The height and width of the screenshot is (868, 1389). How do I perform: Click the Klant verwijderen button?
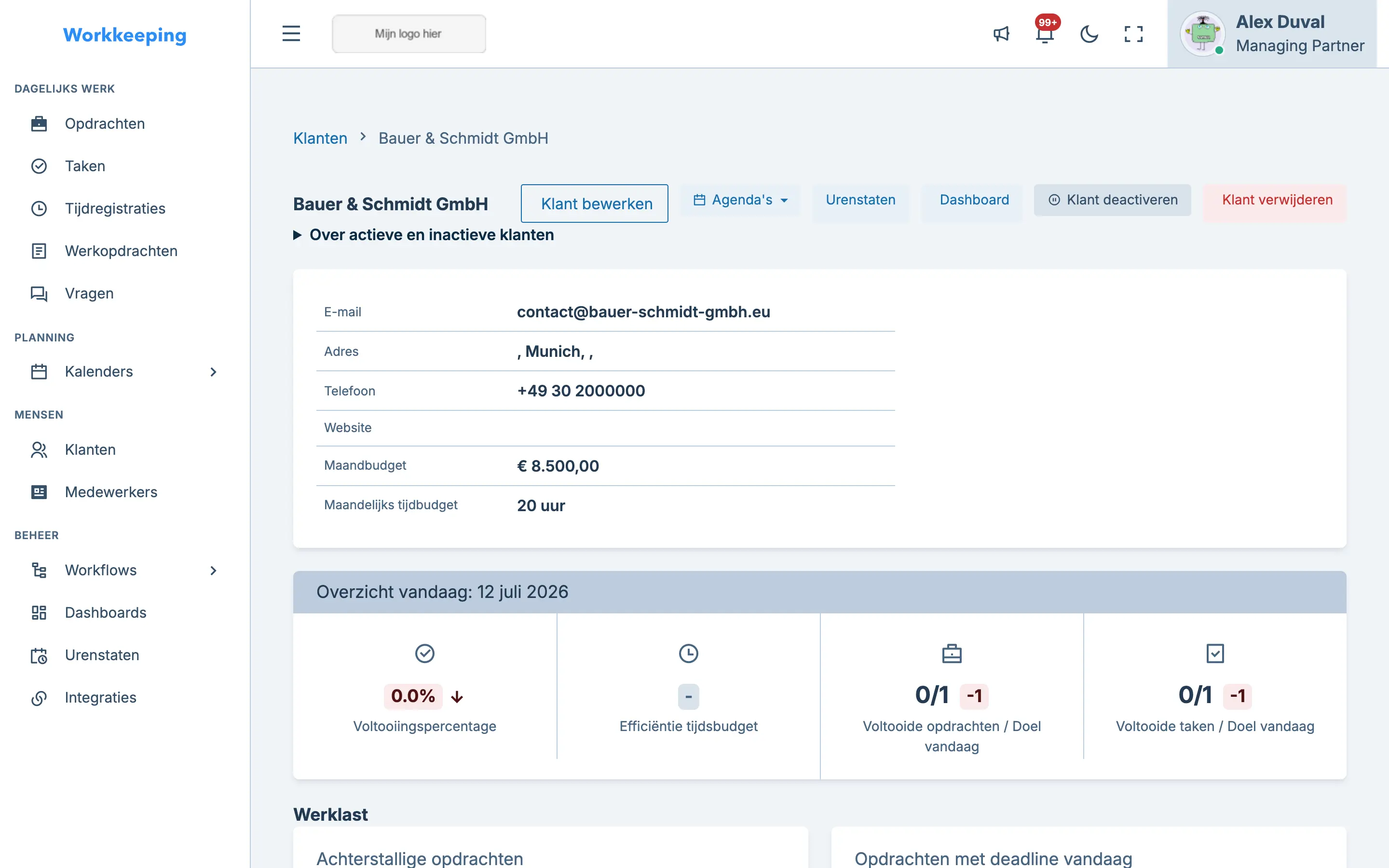coord(1277,200)
